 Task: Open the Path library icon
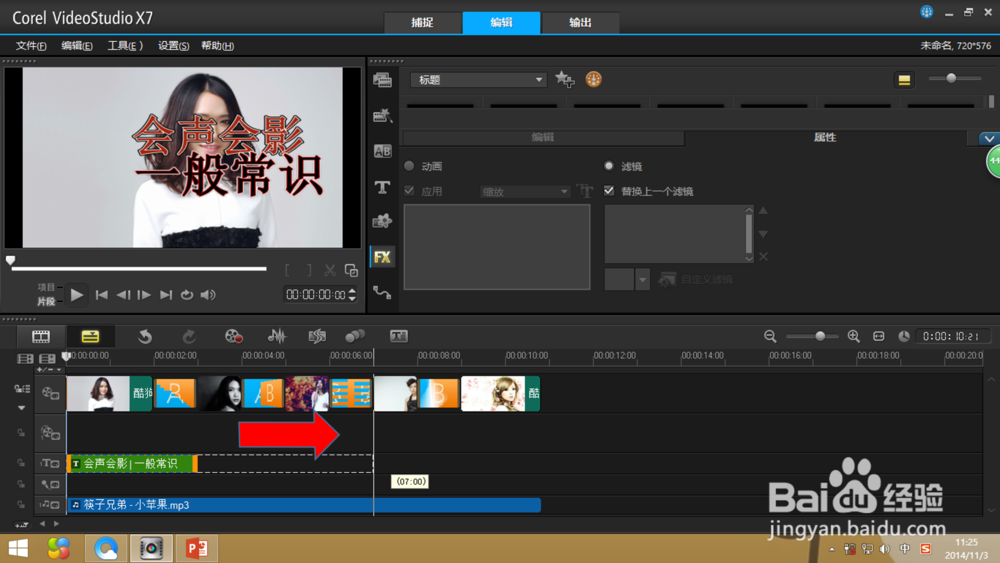click(383, 293)
